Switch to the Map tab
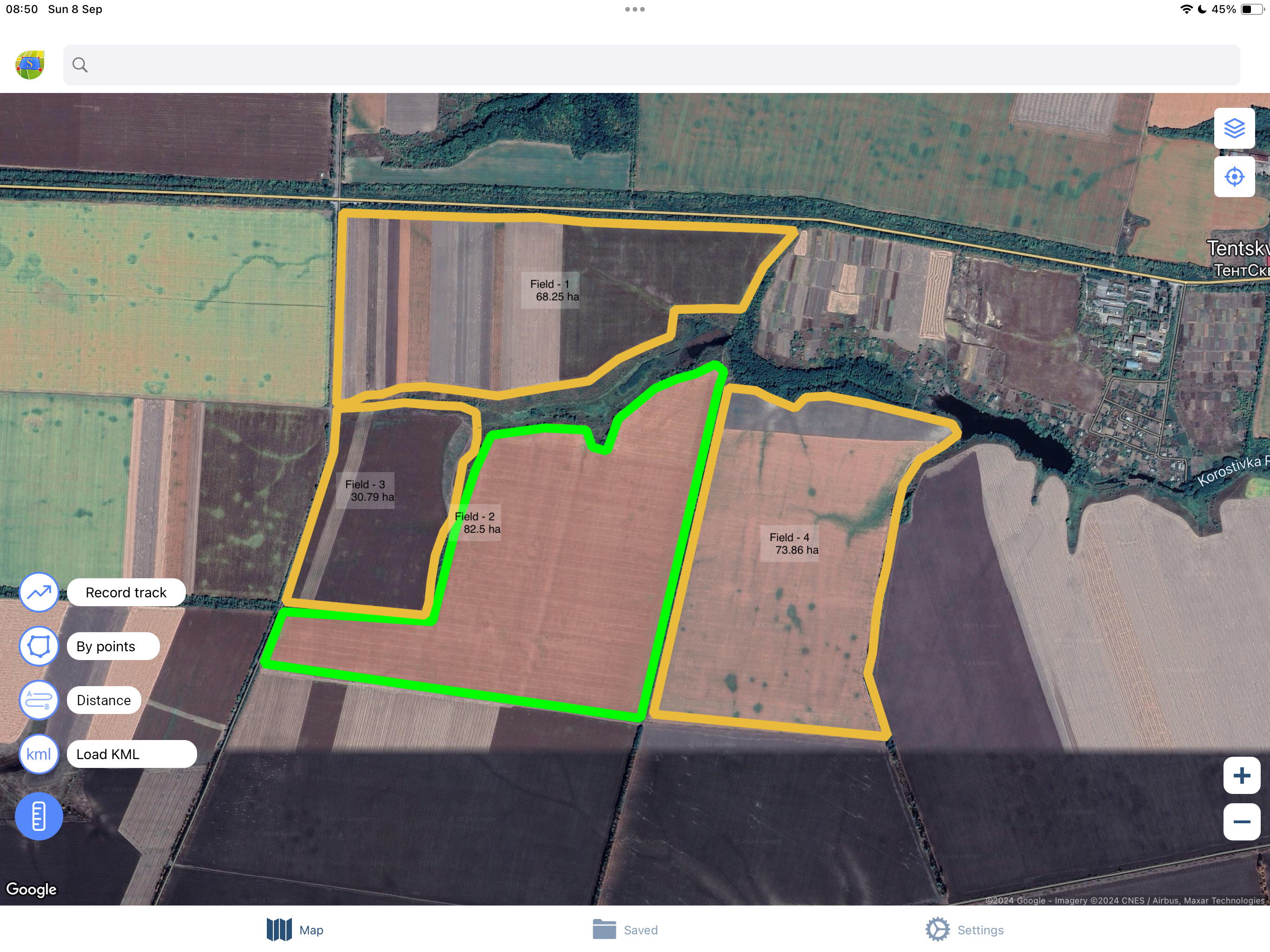This screenshot has height=952, width=1270. click(295, 930)
